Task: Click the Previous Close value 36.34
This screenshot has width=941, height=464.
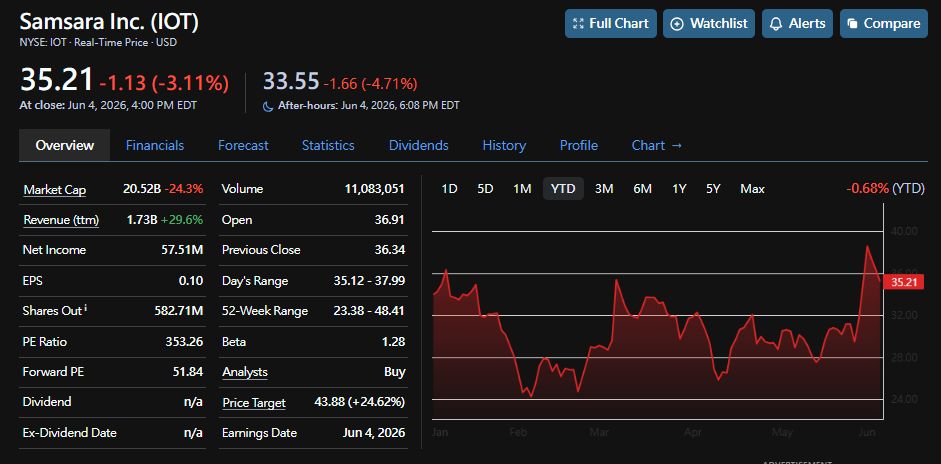Action: point(389,250)
